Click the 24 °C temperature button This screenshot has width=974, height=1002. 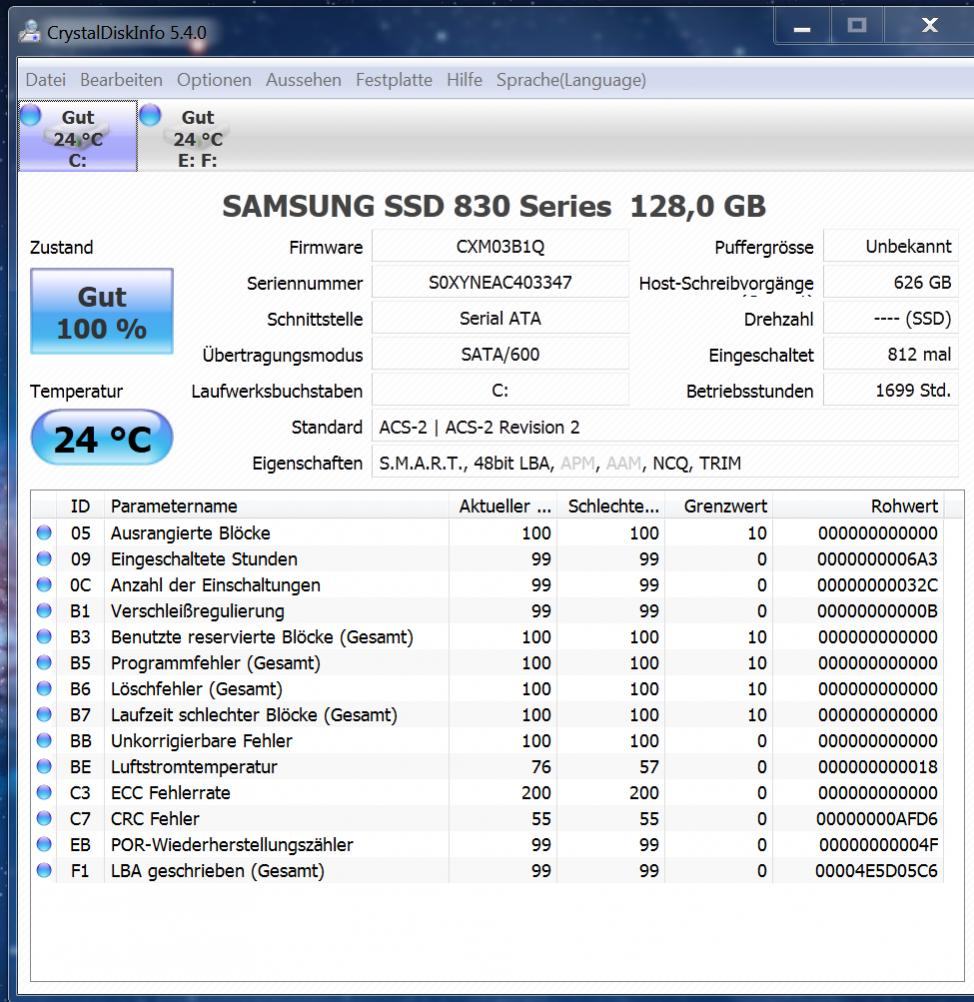pos(102,438)
